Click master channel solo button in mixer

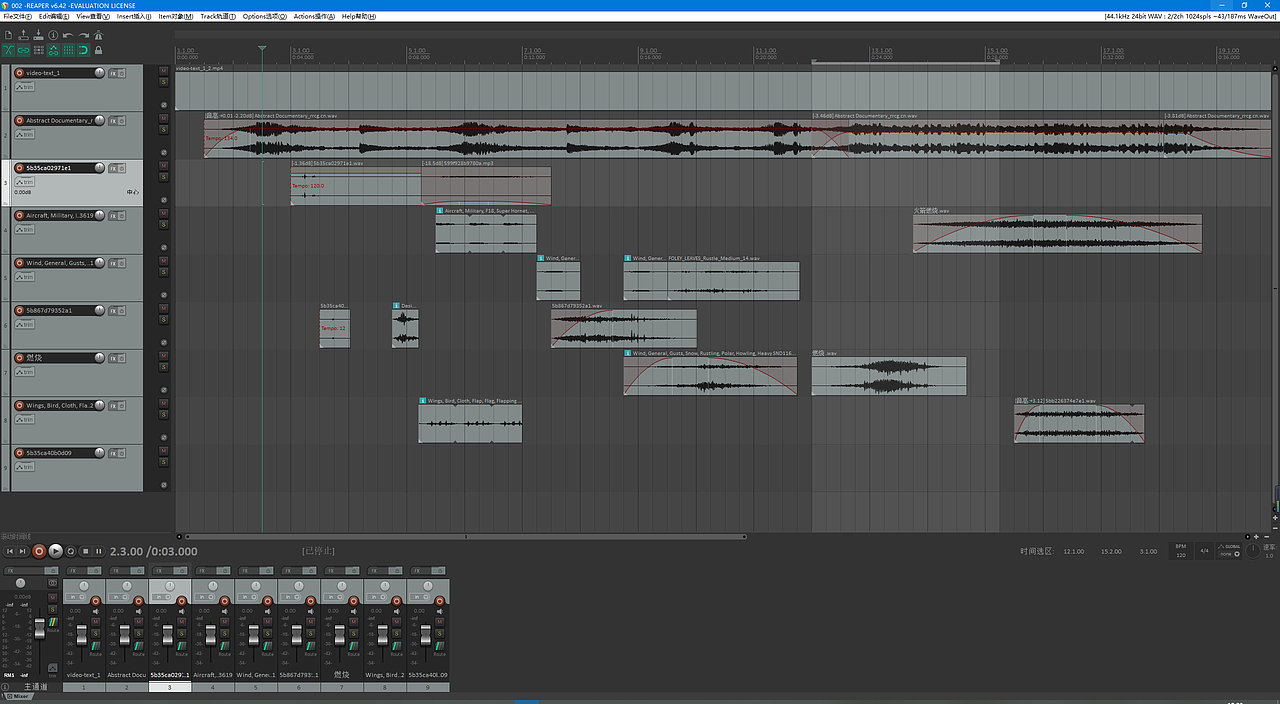click(x=52, y=609)
